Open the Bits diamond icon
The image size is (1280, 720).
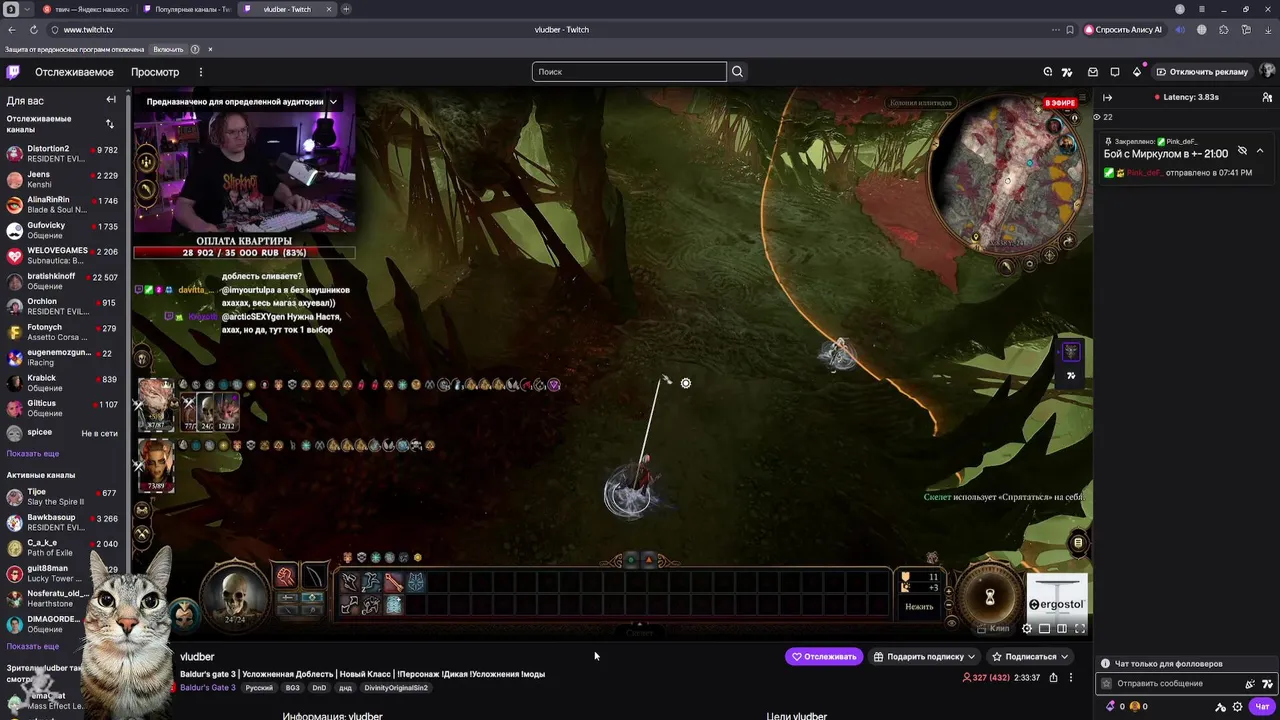(1137, 72)
